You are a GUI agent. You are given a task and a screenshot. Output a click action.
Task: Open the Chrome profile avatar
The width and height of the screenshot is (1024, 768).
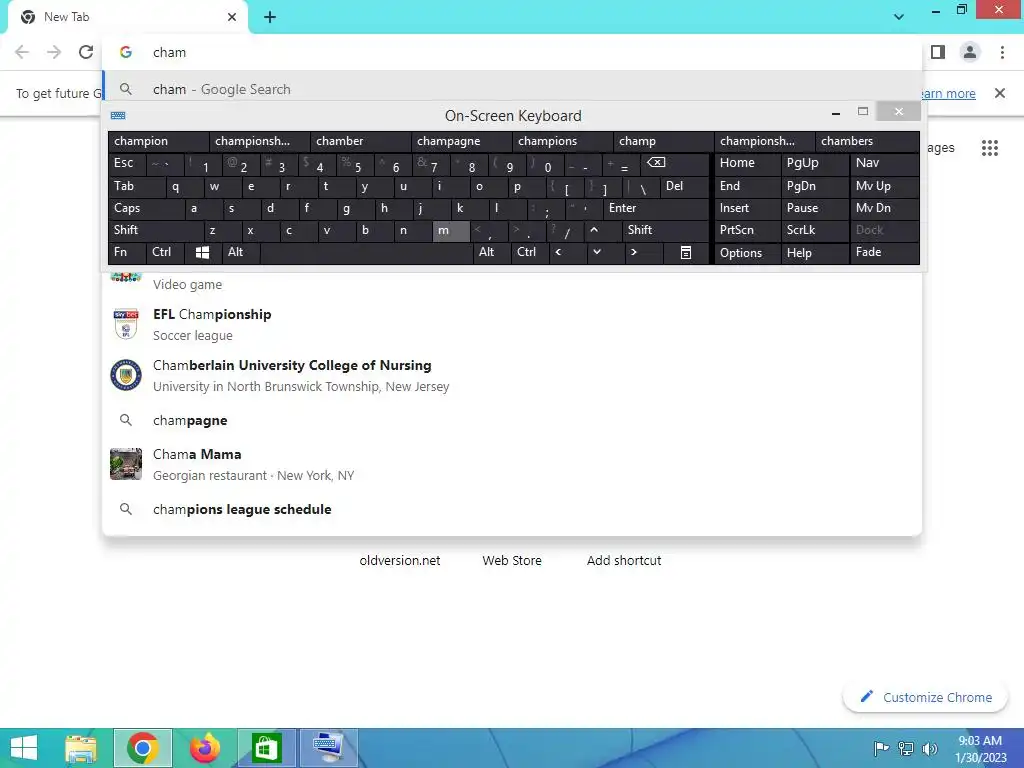(x=970, y=52)
